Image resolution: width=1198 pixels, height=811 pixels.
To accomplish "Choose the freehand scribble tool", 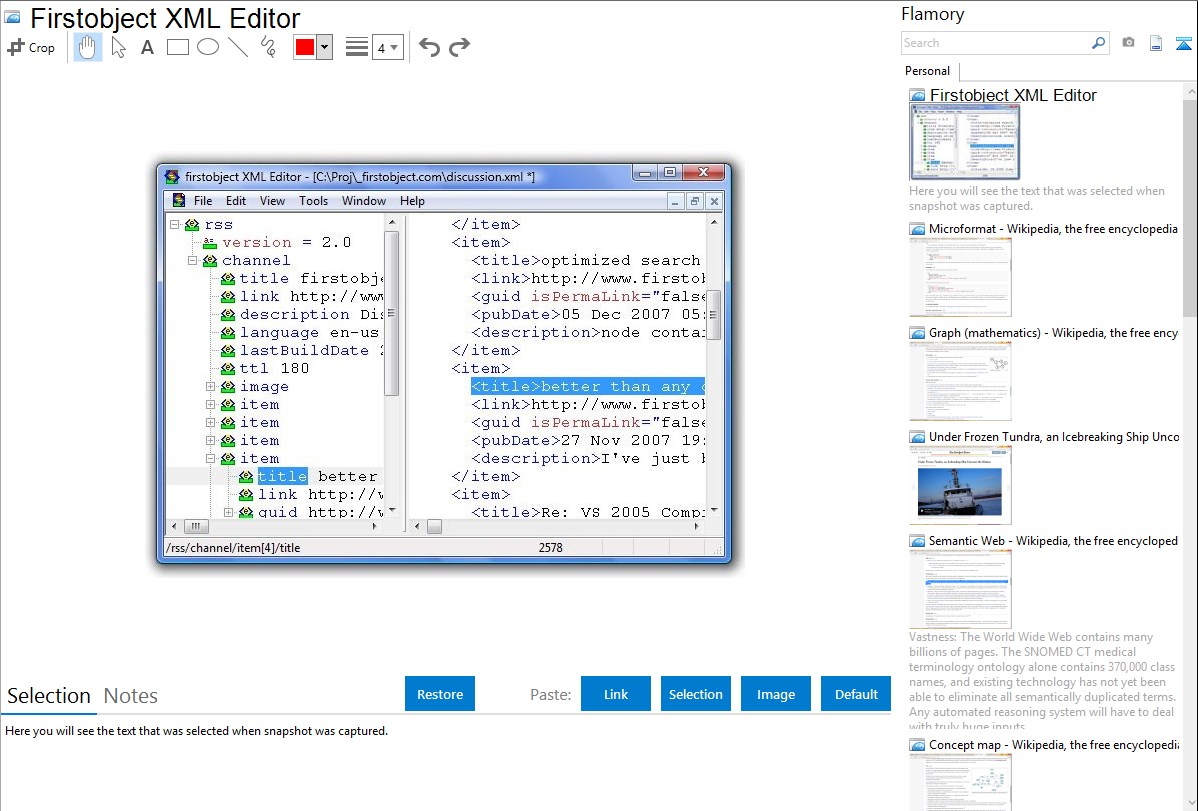I will pos(268,47).
